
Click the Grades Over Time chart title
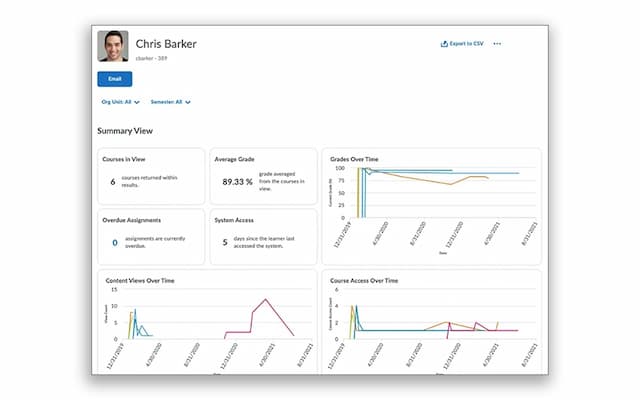pyautogui.click(x=354, y=159)
